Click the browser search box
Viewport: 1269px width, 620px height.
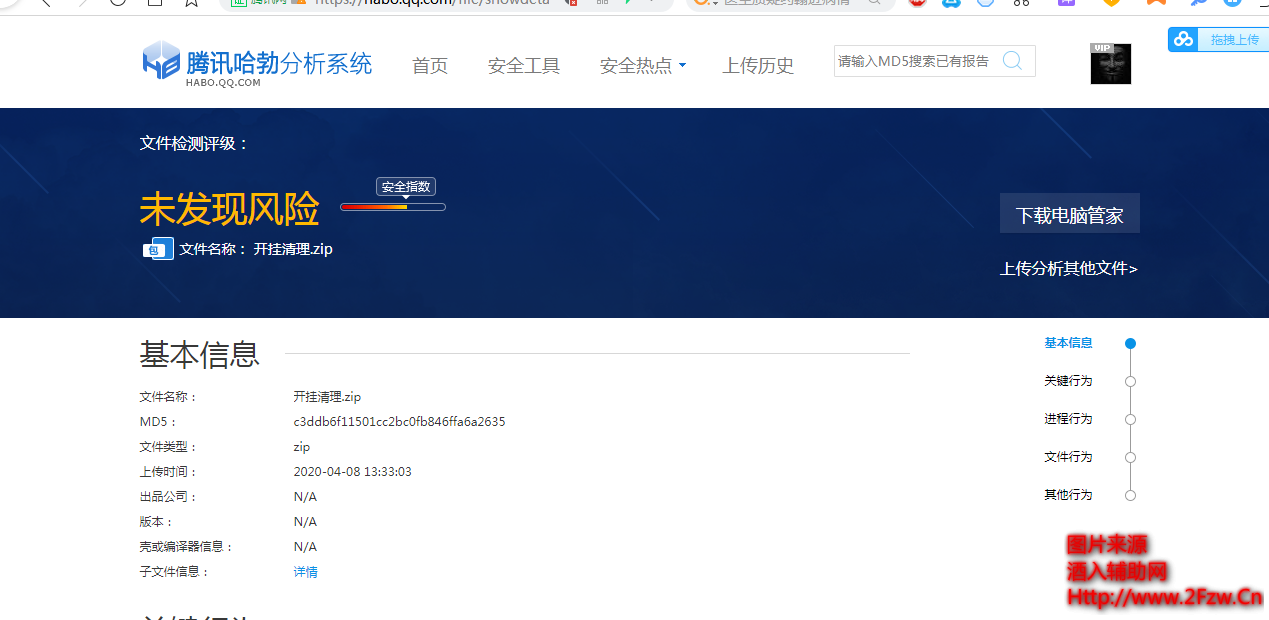tap(790, 3)
